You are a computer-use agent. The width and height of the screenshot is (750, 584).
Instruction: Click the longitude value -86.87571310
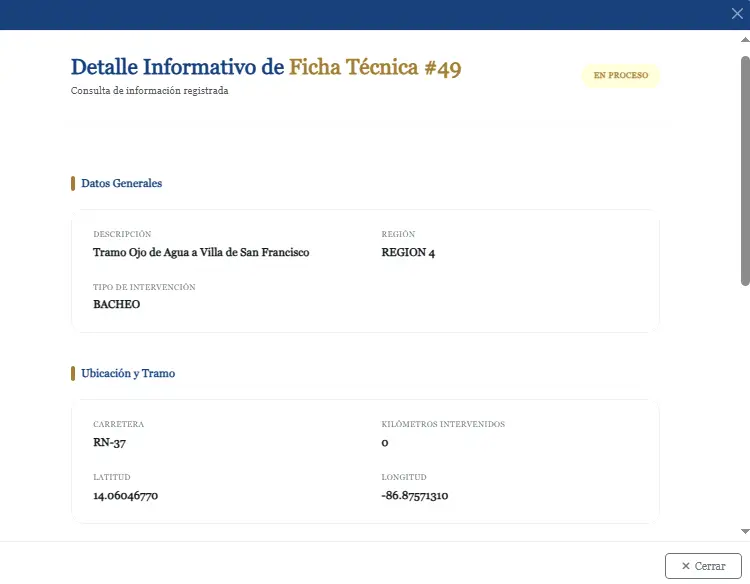414,496
